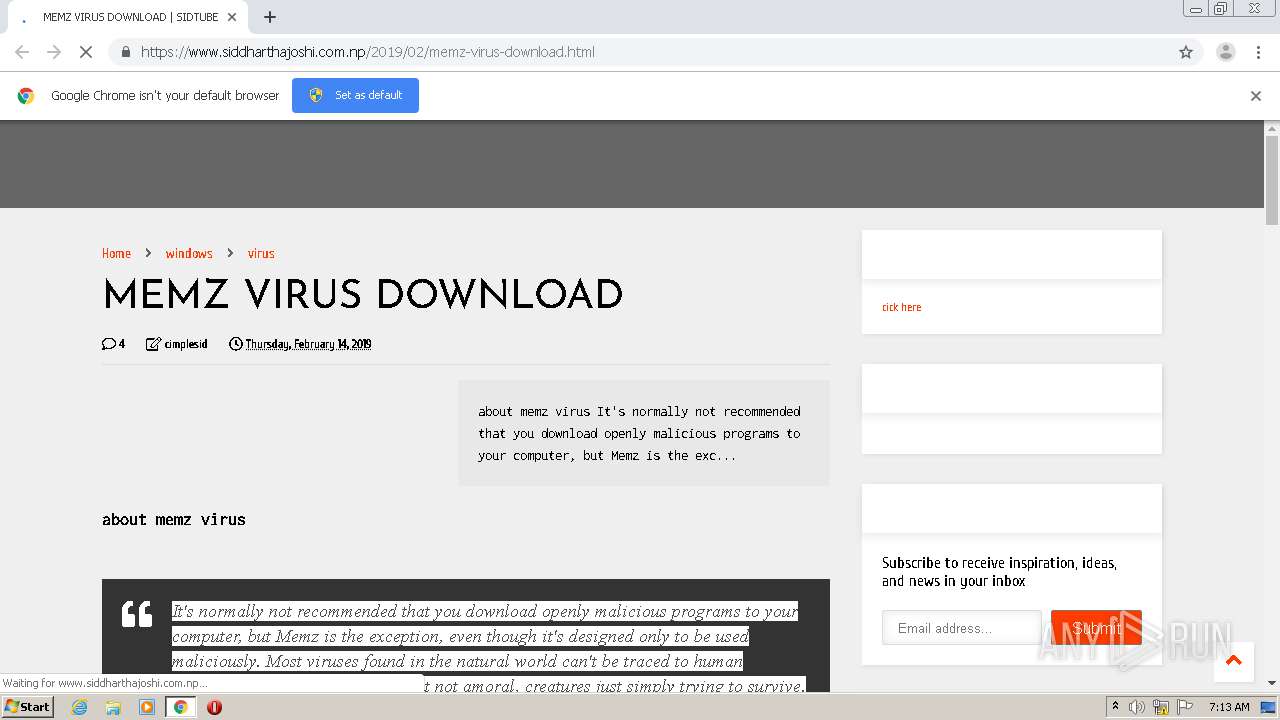The image size is (1280, 720).
Task: Submit the newsletter subscription
Action: (x=1096, y=628)
